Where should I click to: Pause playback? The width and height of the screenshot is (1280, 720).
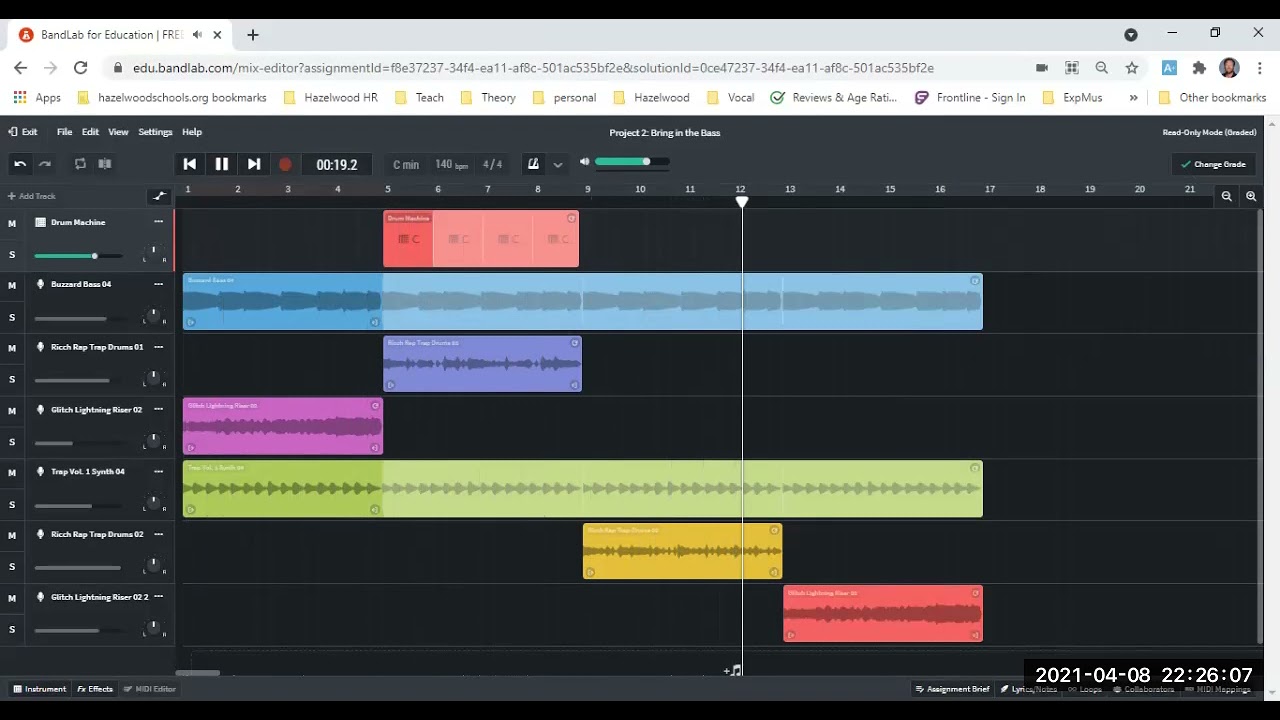coord(222,164)
